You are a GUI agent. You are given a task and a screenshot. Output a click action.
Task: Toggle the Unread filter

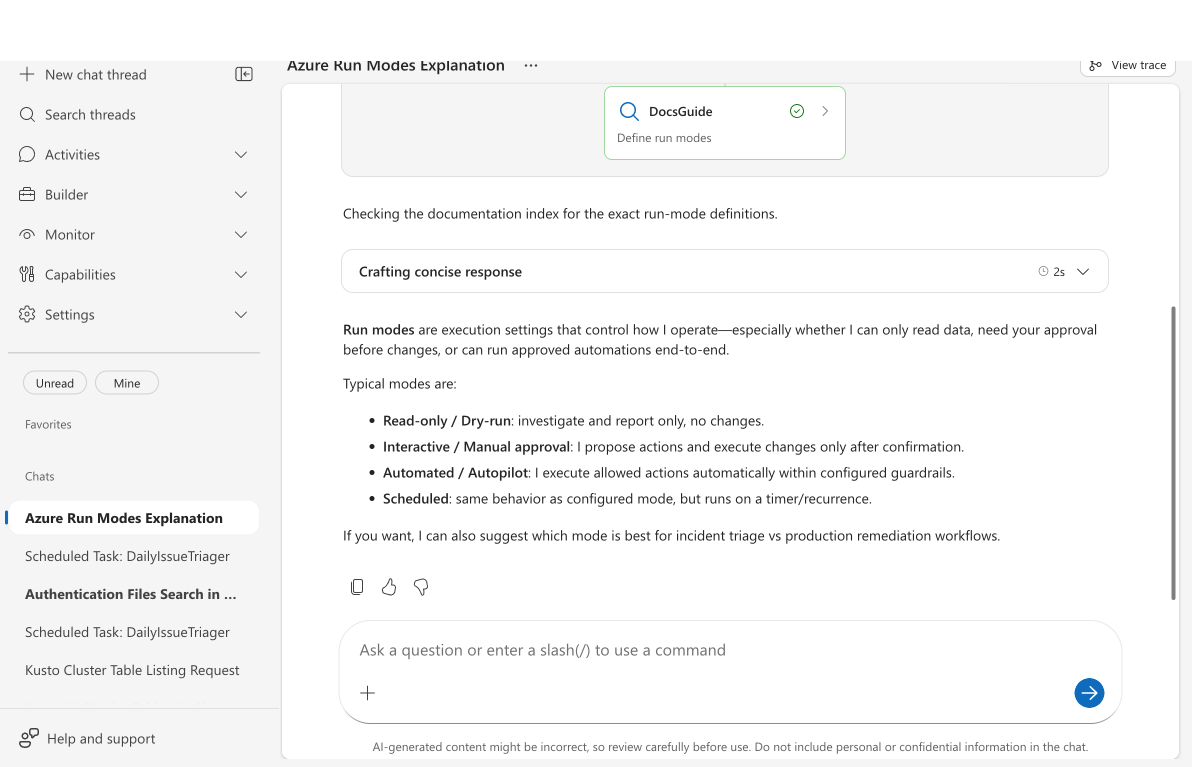[x=55, y=383]
